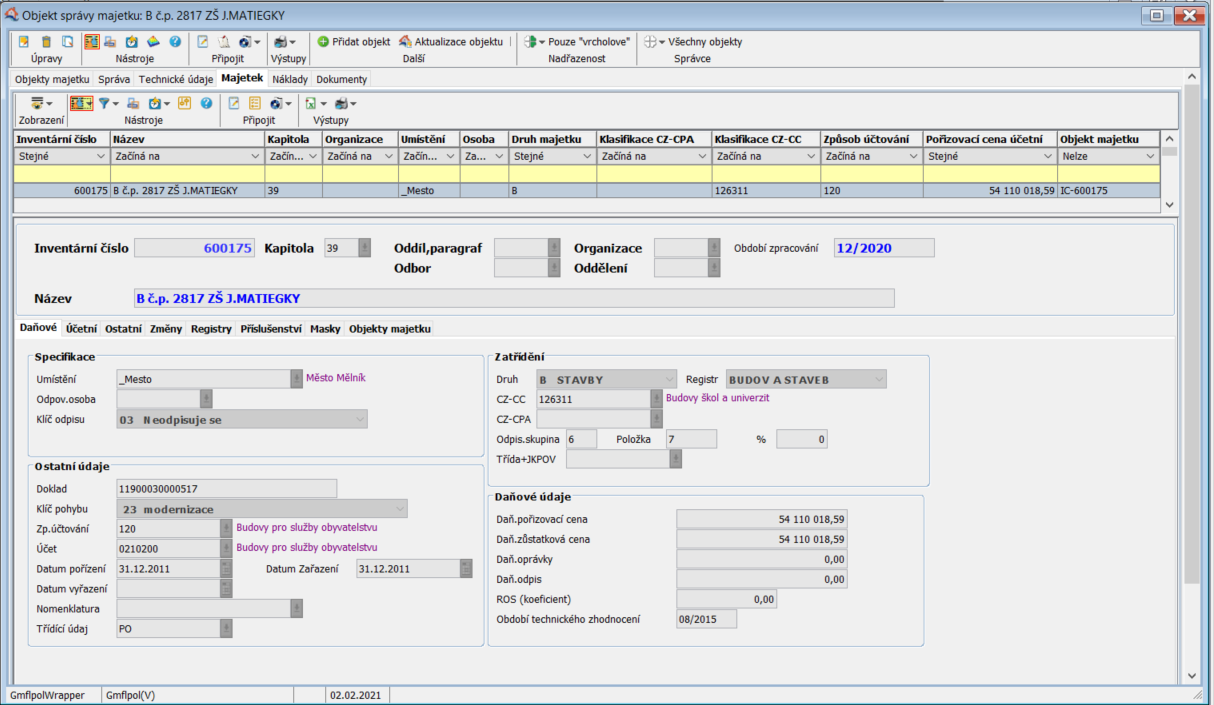Image resolution: width=1214 pixels, height=705 pixels.
Task: Switch to the Technické údaje tab
Action: click(x=175, y=79)
